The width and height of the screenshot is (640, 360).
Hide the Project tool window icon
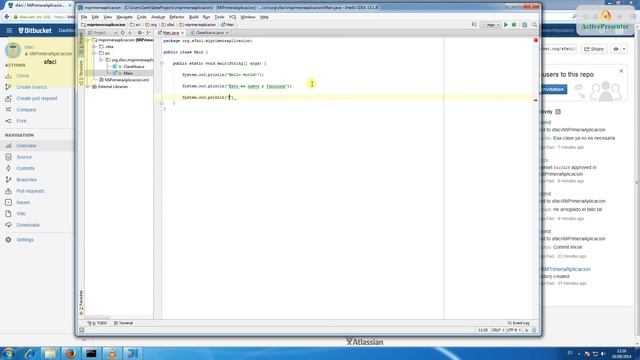point(148,33)
